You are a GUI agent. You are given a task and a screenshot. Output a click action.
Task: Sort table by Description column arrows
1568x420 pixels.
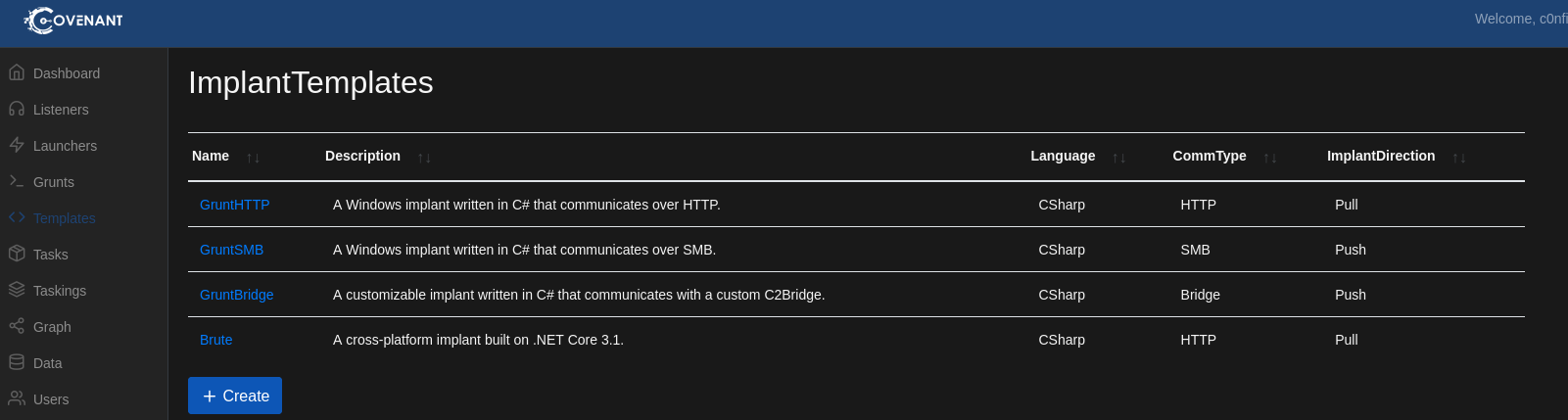[x=424, y=158]
